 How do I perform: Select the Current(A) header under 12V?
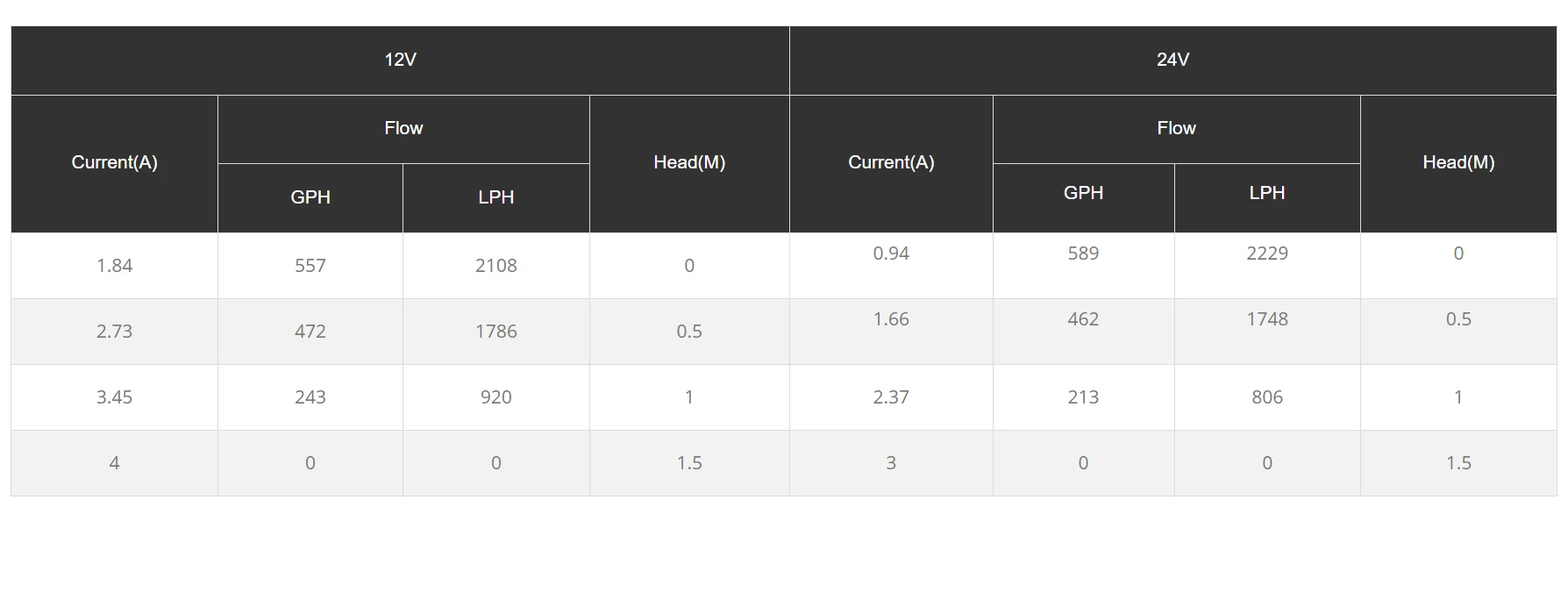[114, 162]
